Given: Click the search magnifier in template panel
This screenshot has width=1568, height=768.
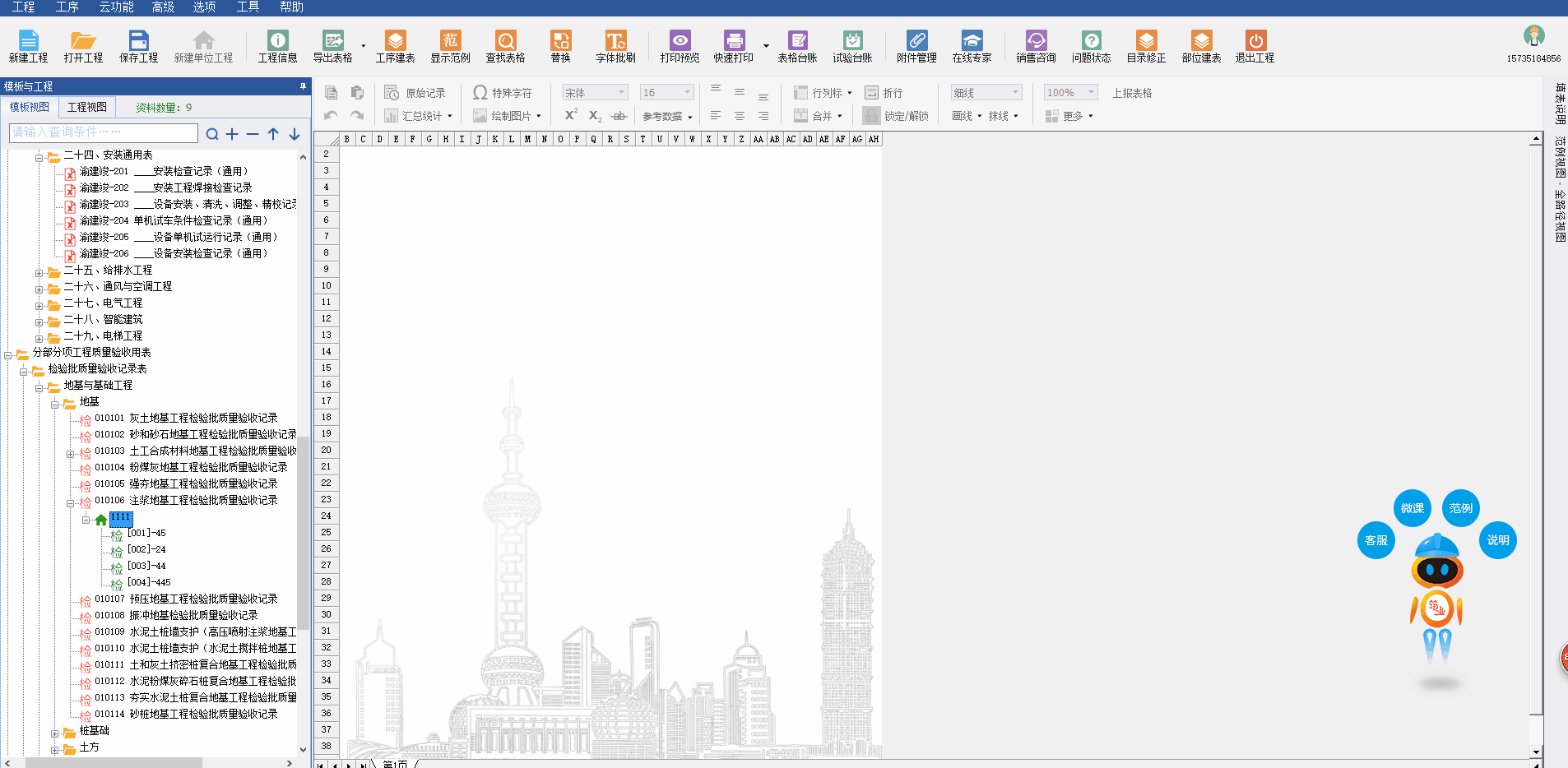Looking at the screenshot, I should pyautogui.click(x=212, y=134).
